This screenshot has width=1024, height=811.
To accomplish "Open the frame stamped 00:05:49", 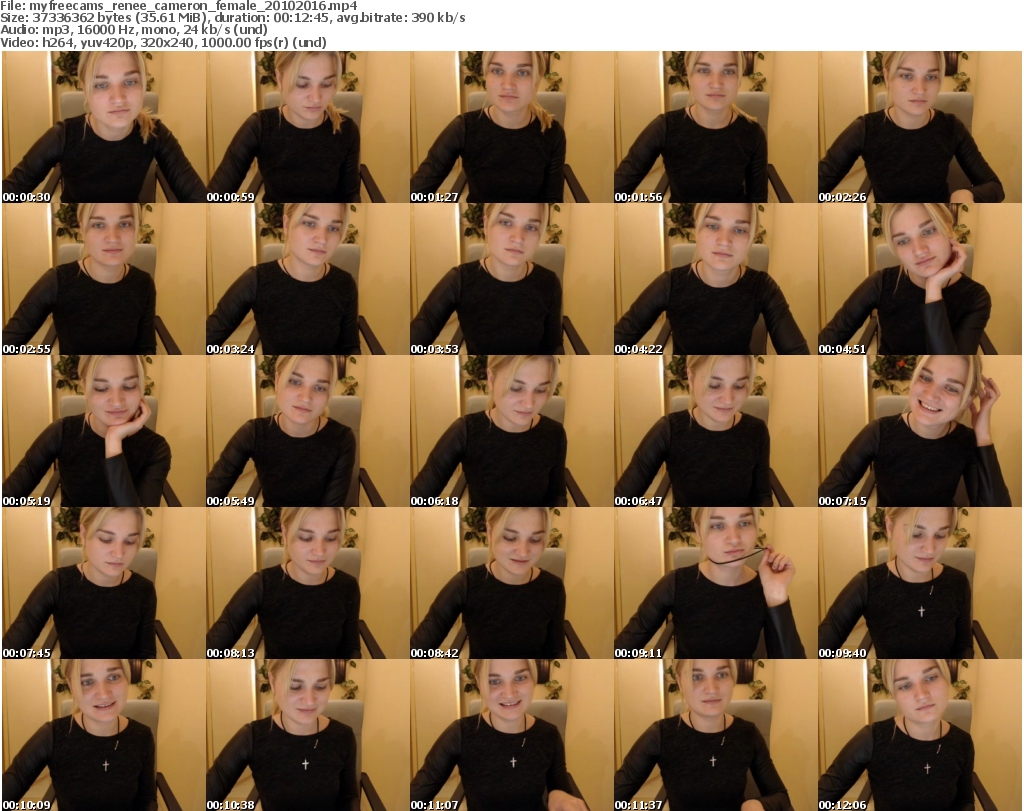I will click(x=308, y=432).
